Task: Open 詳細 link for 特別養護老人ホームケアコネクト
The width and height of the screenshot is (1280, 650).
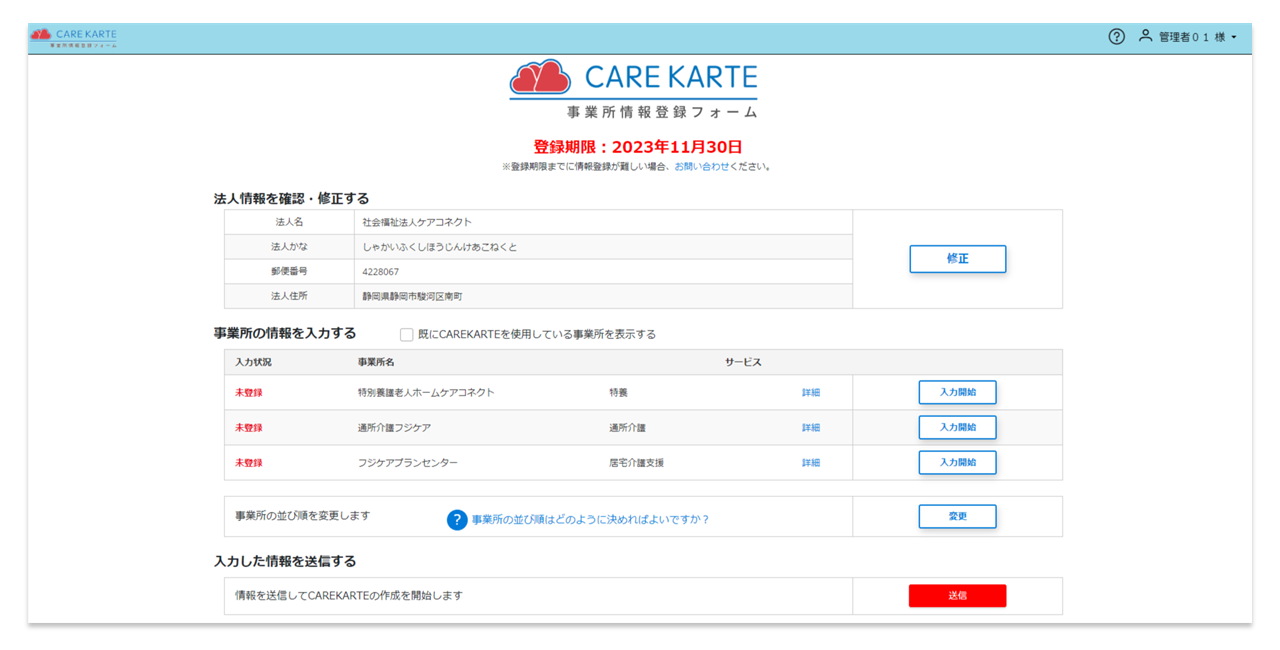Action: [811, 393]
